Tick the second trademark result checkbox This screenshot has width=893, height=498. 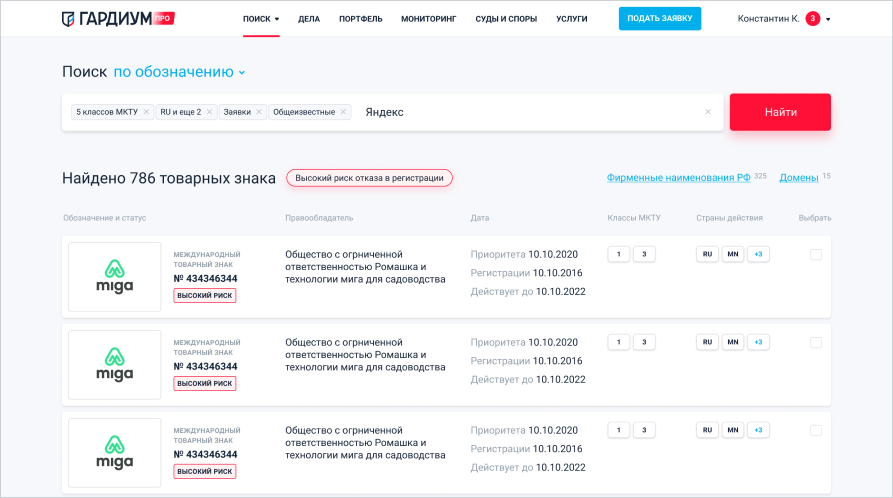tap(816, 343)
